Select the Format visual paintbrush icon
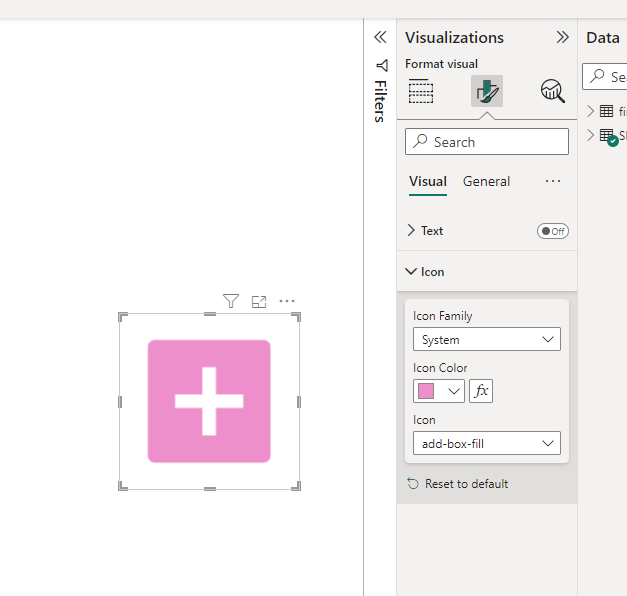The width and height of the screenshot is (627, 596). point(487,91)
